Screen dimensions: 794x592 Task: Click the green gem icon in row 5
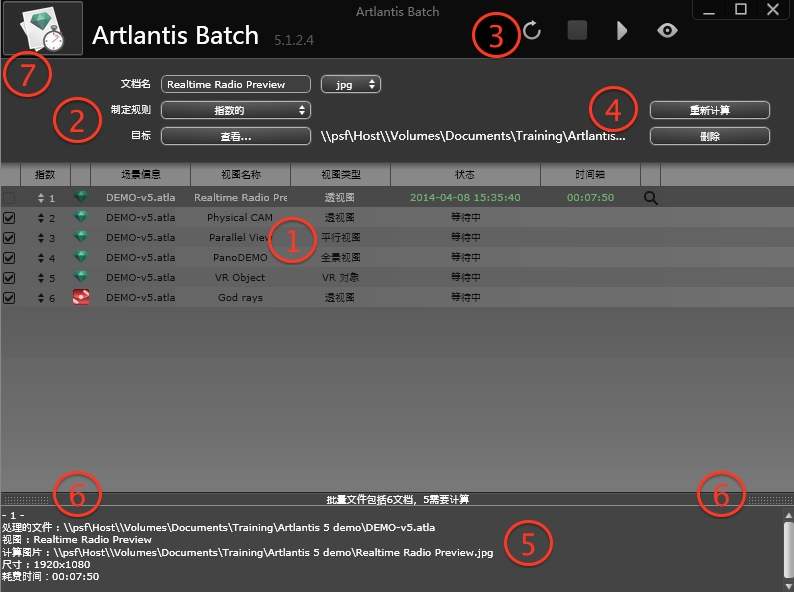coord(81,276)
